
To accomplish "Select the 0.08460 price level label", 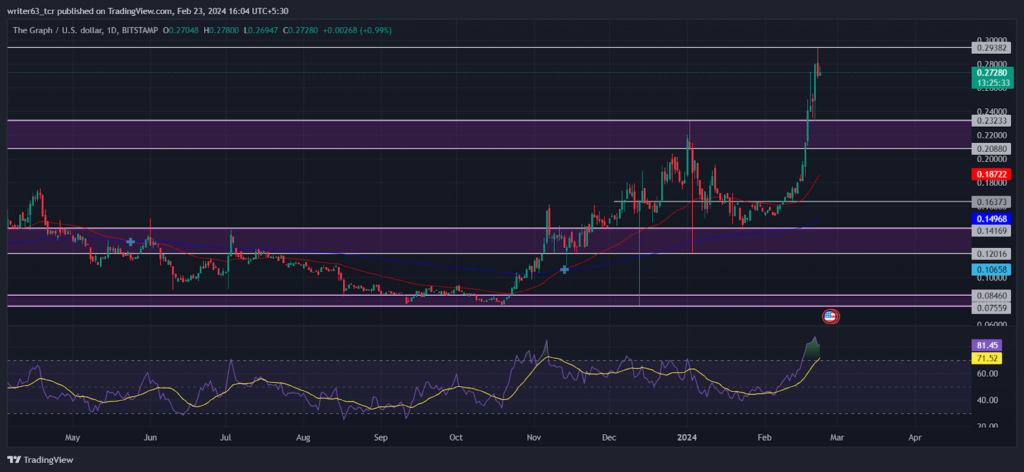I will (991, 295).
